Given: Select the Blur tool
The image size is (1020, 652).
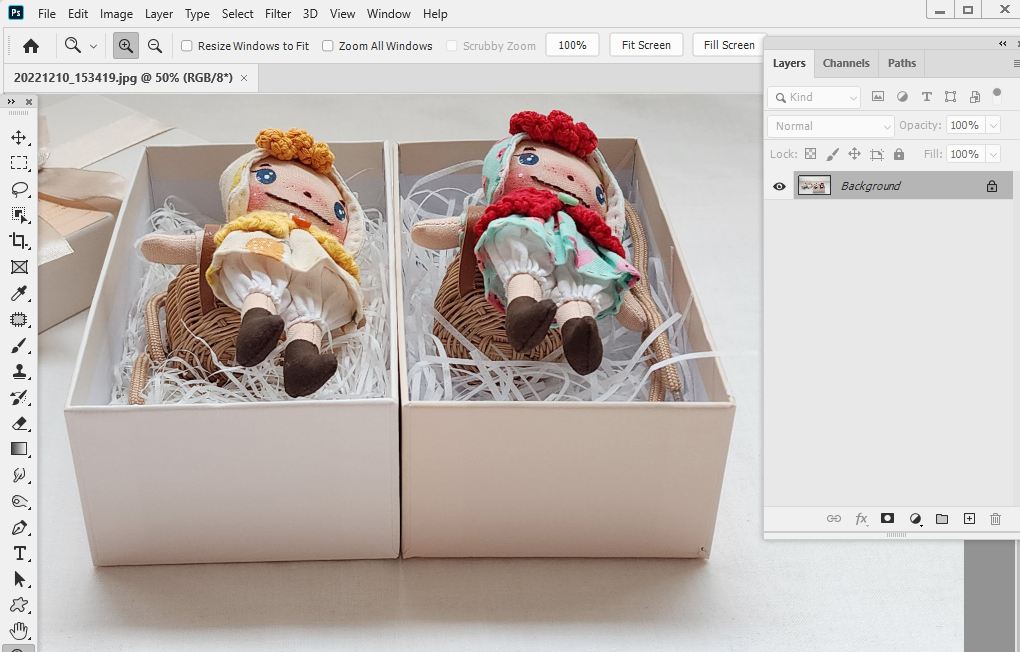Looking at the screenshot, I should 19,475.
